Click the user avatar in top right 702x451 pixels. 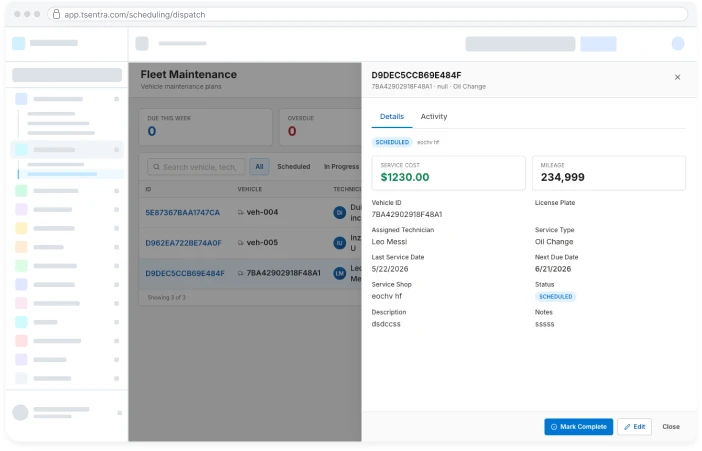[677, 43]
